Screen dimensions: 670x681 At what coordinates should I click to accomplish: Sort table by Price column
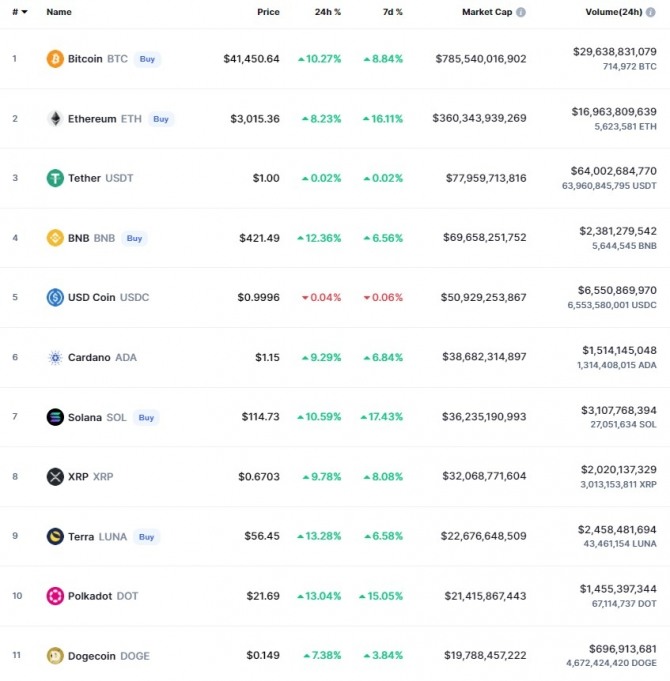(x=267, y=12)
